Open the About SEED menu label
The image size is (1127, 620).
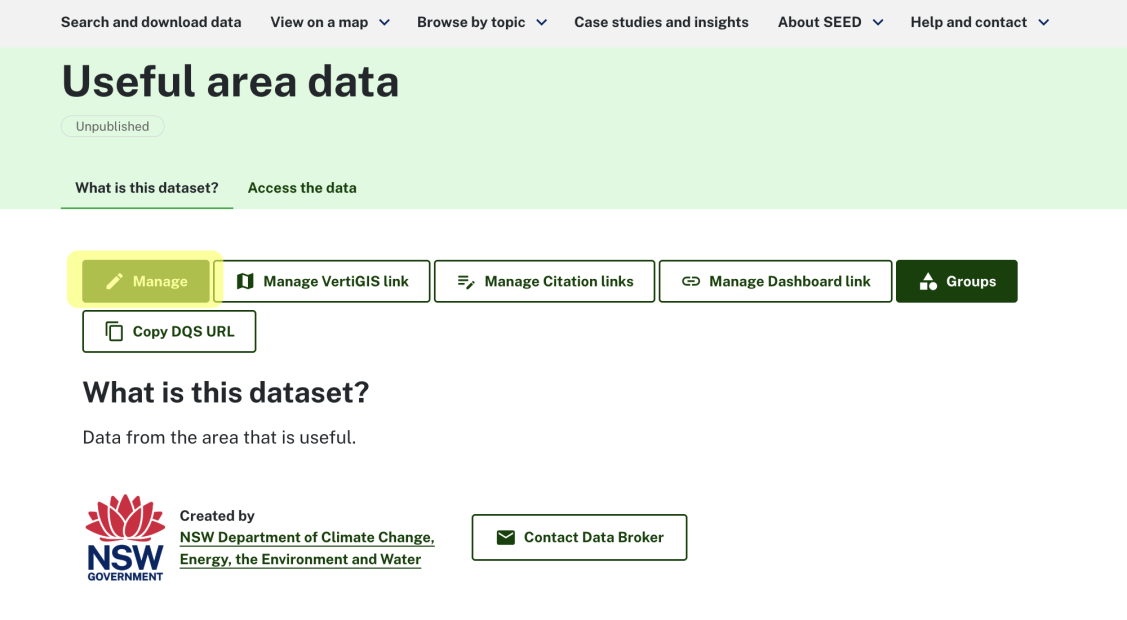pyautogui.click(x=819, y=22)
